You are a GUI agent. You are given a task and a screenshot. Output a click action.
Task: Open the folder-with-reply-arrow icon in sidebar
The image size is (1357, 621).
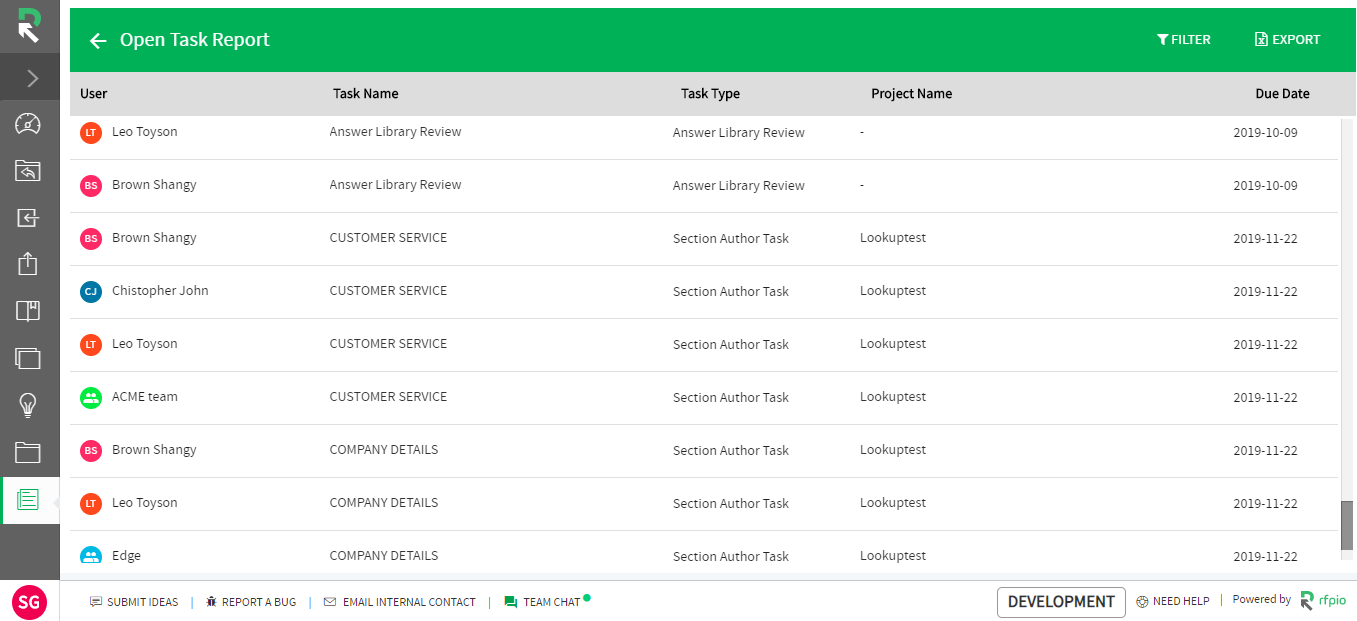[28, 171]
